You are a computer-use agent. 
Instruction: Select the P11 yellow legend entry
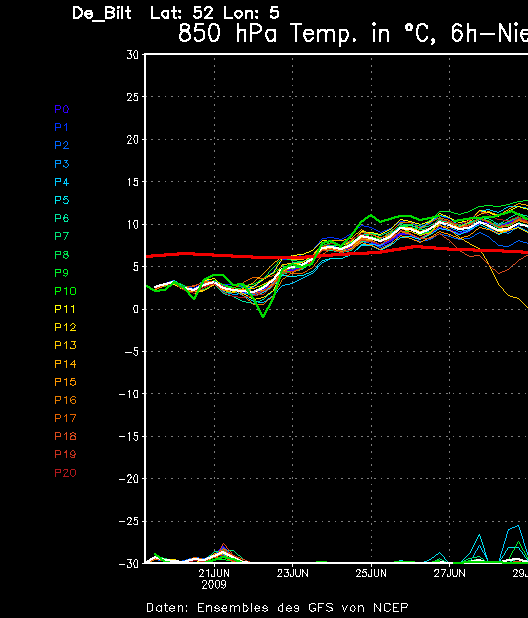click(65, 309)
